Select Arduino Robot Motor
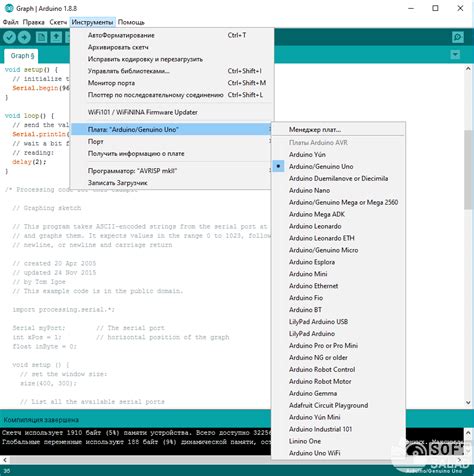Screen dimensions: 474x476 [339, 382]
